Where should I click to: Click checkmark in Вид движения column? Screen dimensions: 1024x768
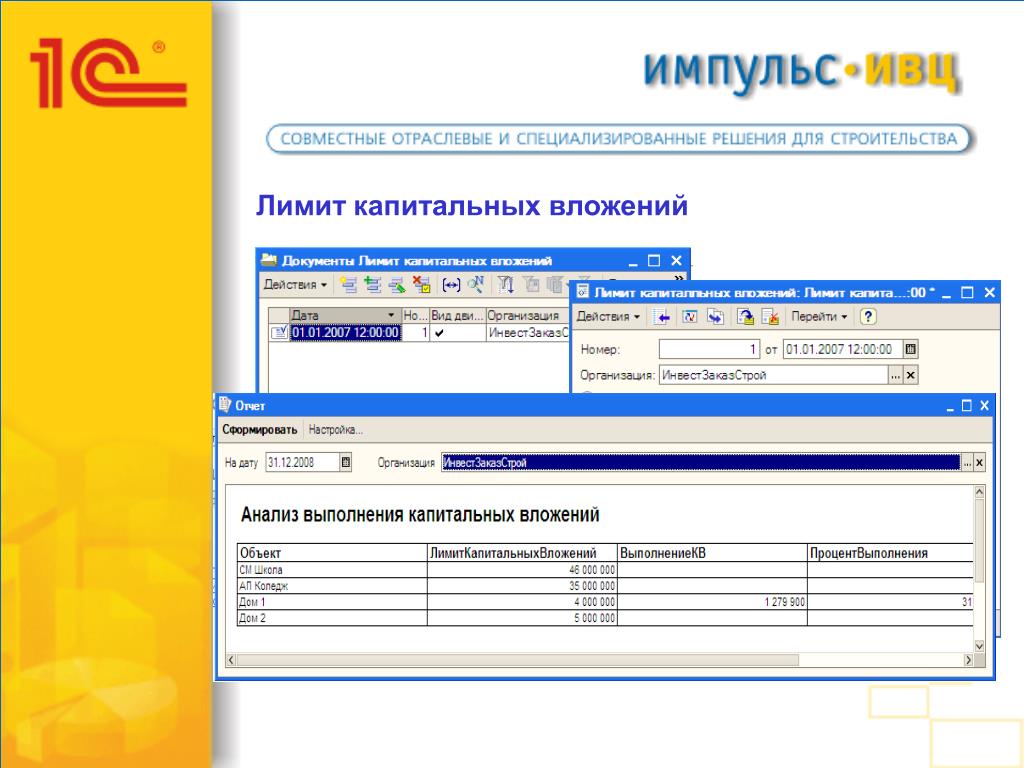click(439, 333)
